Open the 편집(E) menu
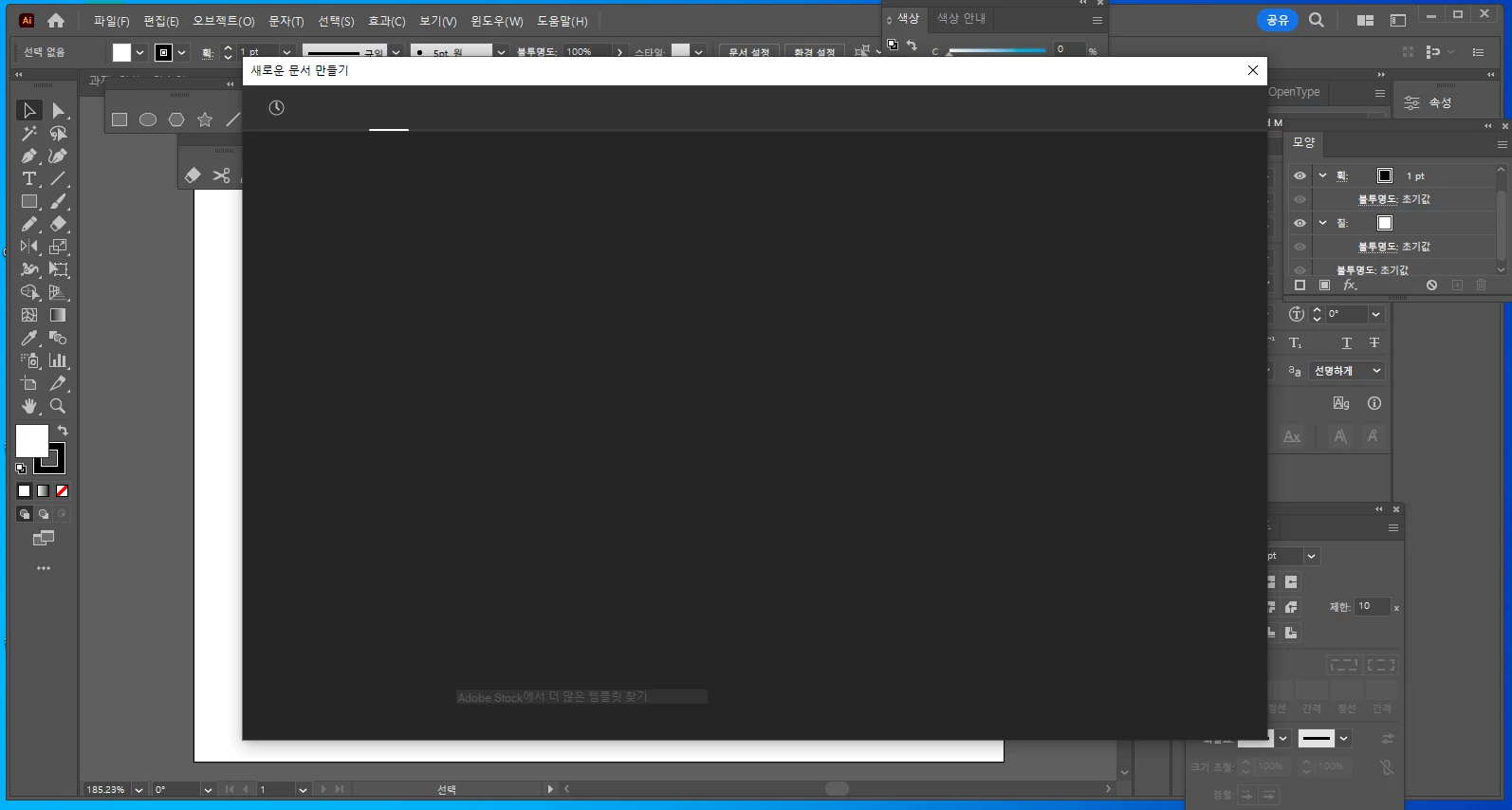Screen dimensions: 1512x810 click(160, 21)
